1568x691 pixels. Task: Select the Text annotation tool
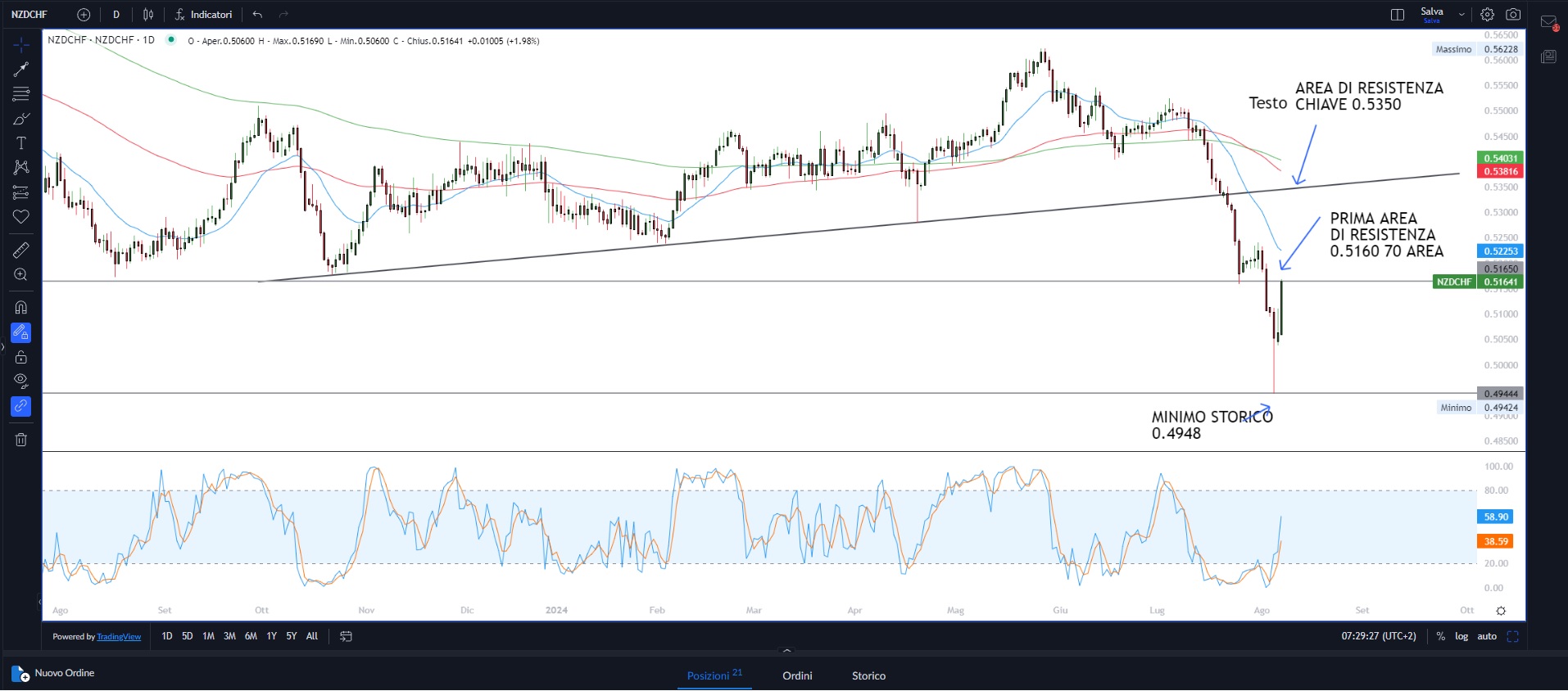21,143
